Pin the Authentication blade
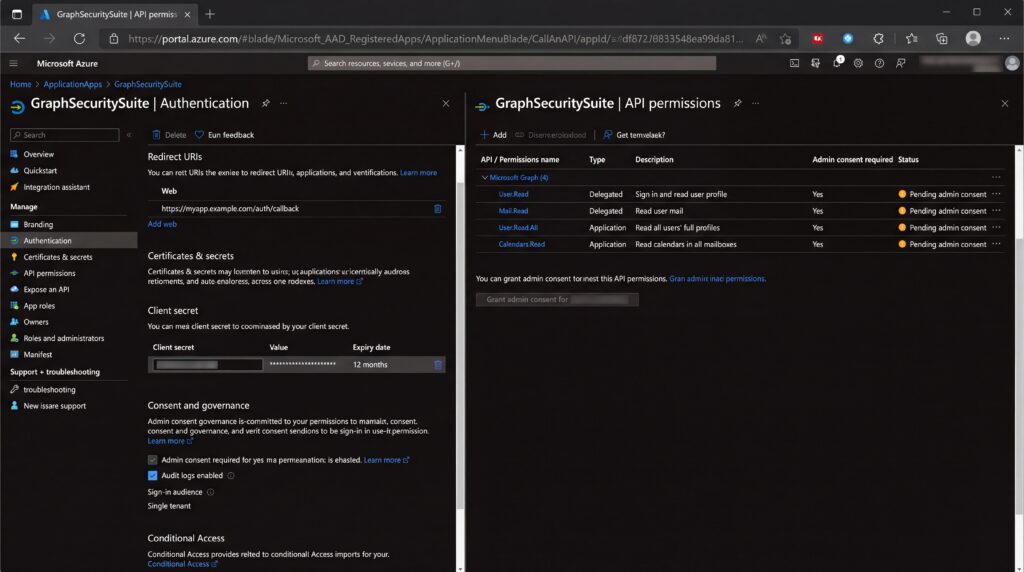Image resolution: width=1024 pixels, height=572 pixels. pos(266,103)
